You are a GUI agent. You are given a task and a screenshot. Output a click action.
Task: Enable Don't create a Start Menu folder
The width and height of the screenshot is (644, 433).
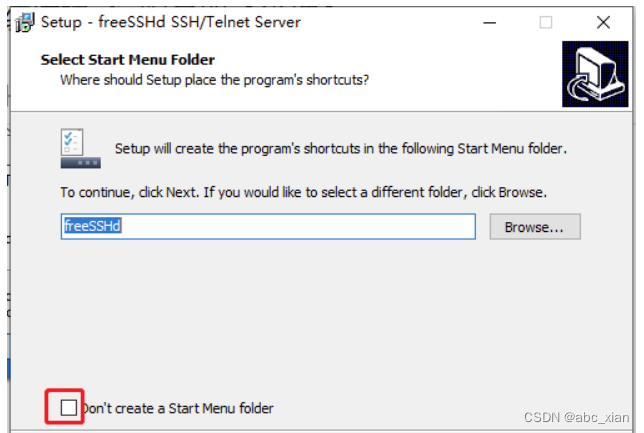(68, 408)
